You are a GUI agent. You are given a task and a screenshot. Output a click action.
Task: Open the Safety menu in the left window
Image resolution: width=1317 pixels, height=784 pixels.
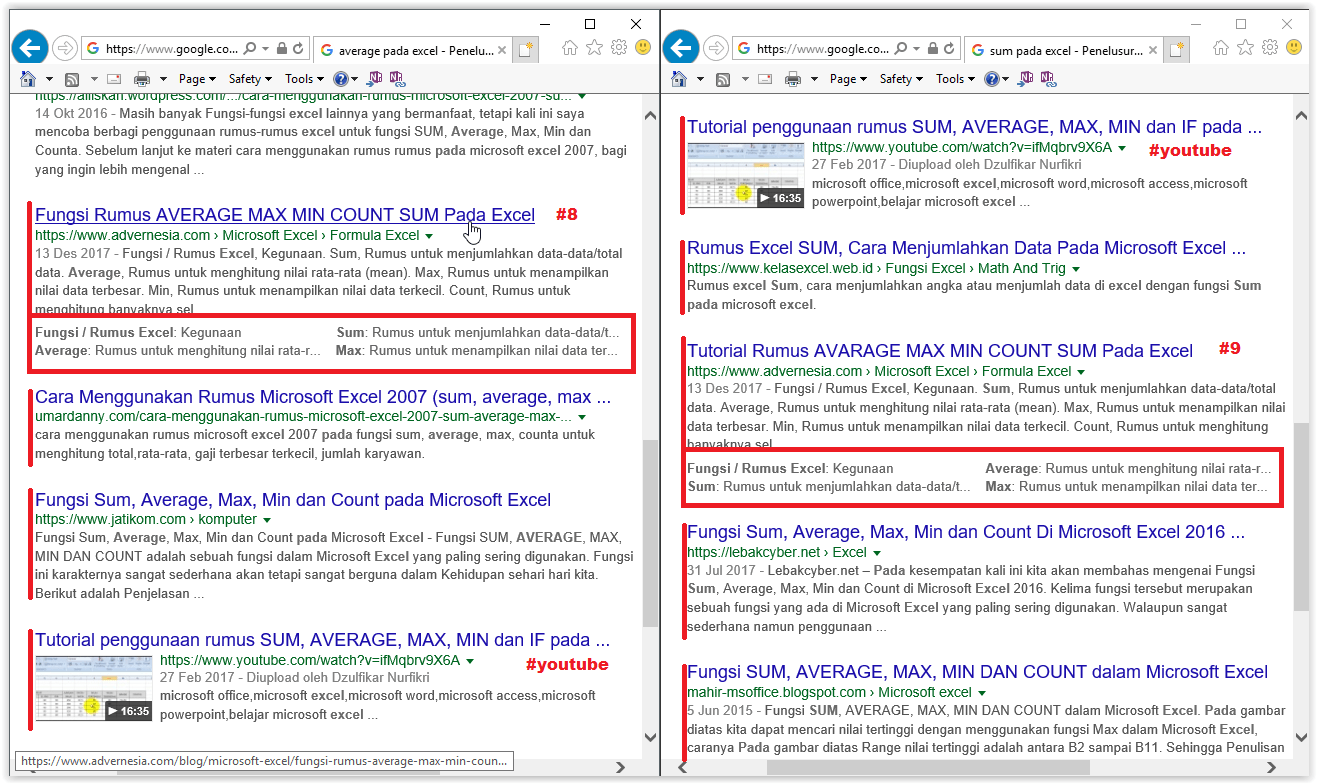[250, 79]
